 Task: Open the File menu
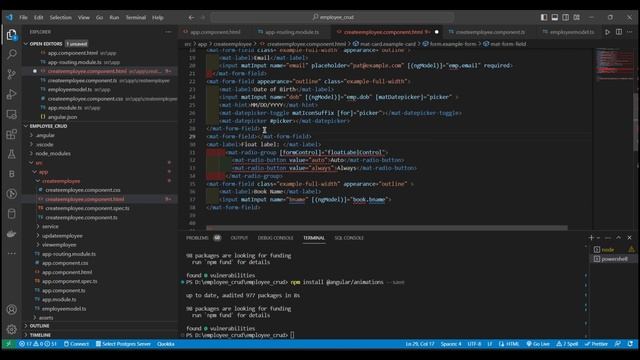23,18
